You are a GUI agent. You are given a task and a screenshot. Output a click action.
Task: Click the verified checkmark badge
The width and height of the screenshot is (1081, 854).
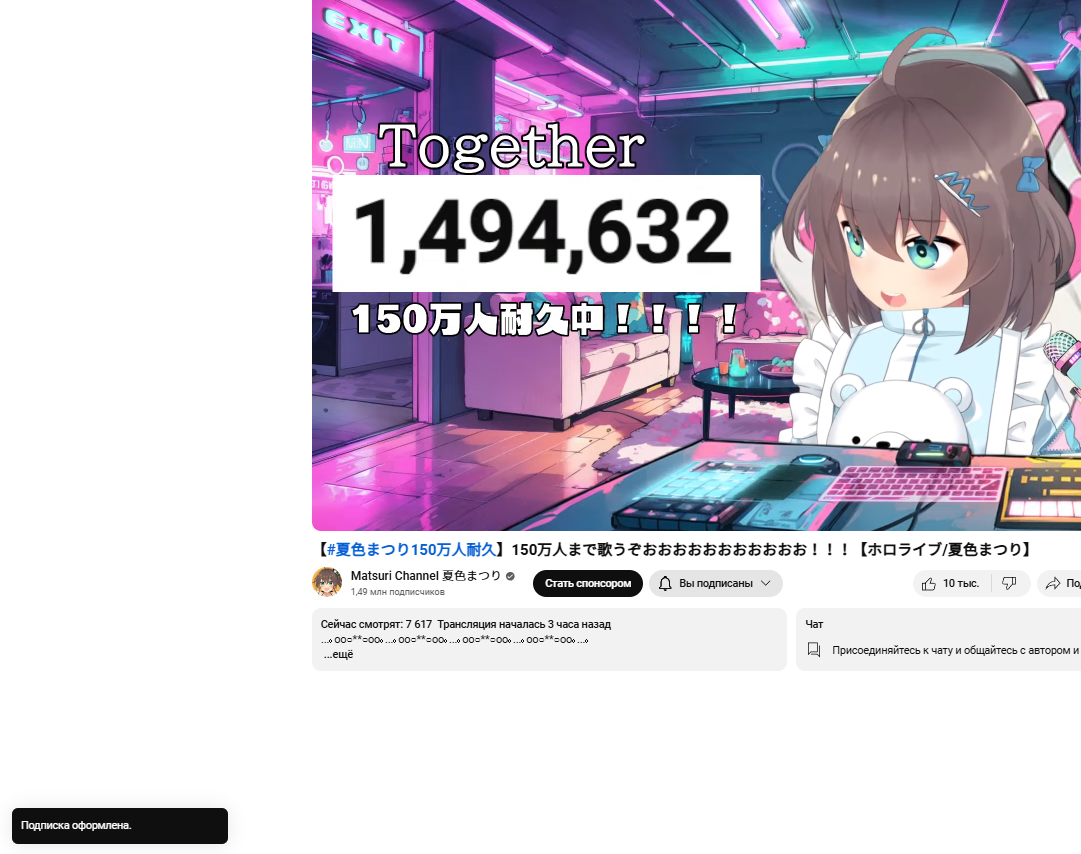coord(510,576)
